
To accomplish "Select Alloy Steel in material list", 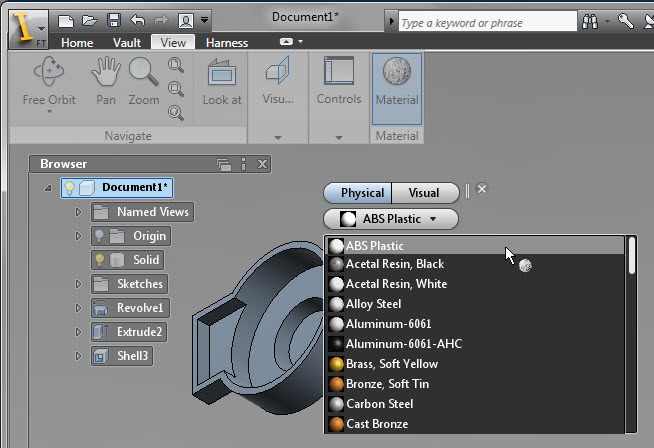I will [475, 304].
